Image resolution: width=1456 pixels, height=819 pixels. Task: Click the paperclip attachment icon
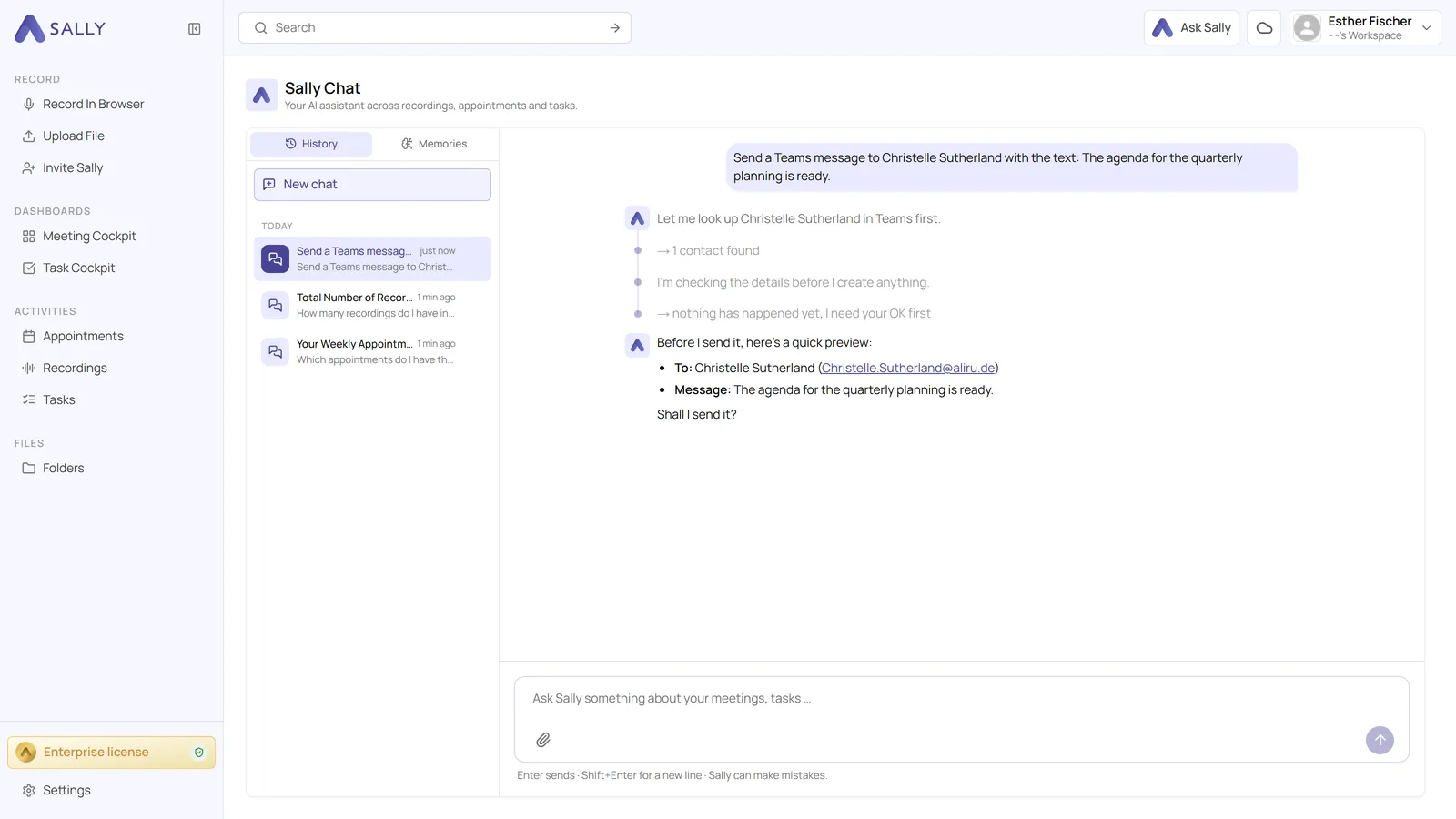click(x=543, y=740)
